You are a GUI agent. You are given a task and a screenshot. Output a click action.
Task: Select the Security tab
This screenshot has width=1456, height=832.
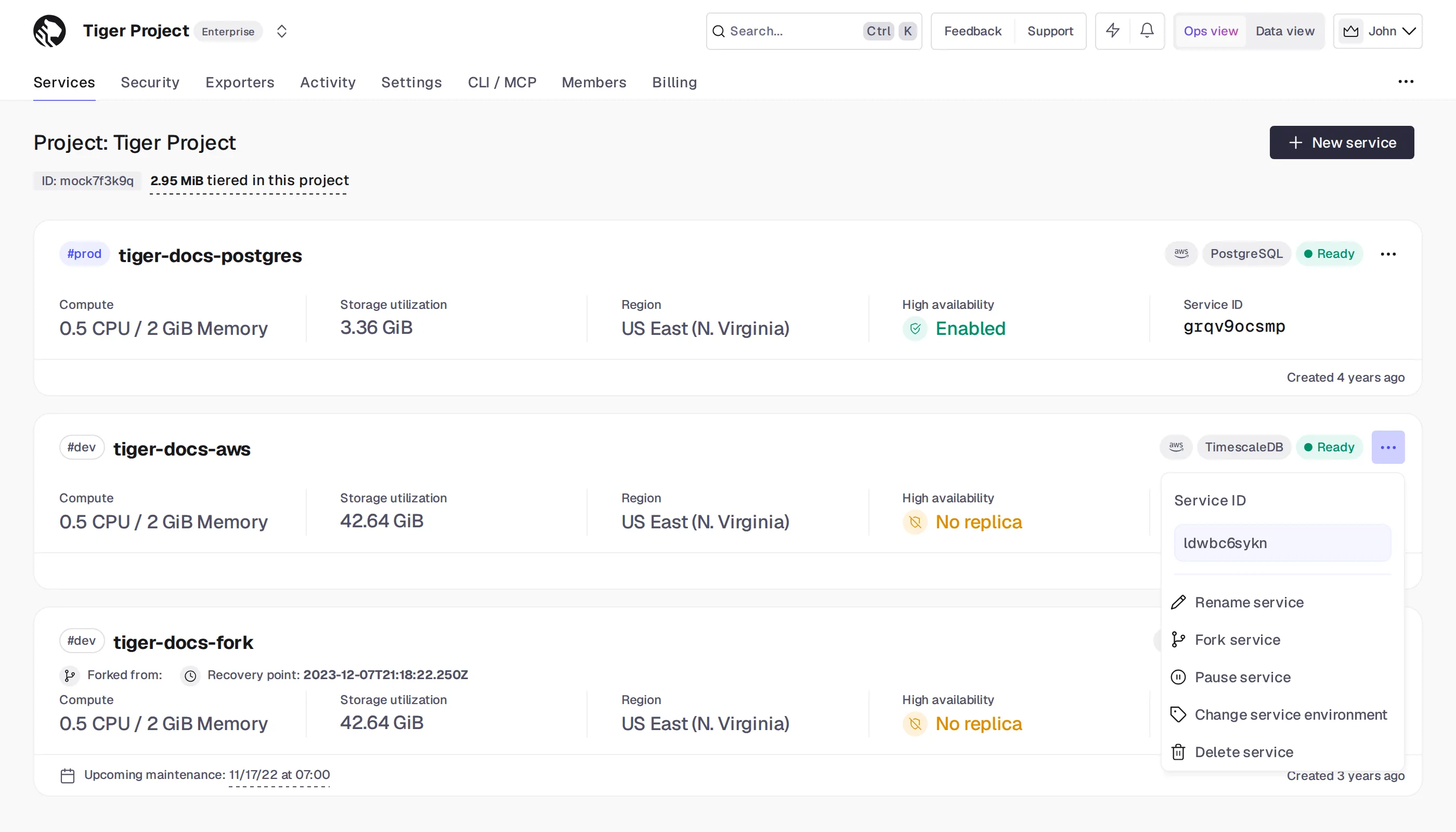pyautogui.click(x=150, y=82)
